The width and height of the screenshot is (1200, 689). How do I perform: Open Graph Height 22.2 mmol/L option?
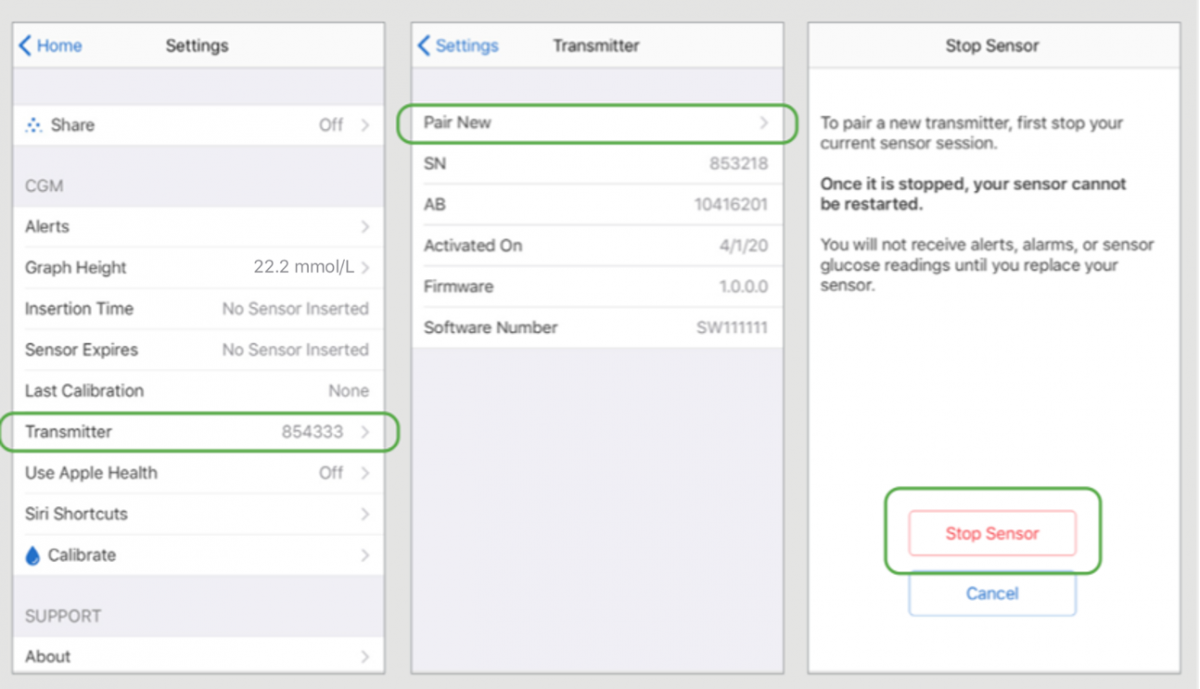point(198,268)
